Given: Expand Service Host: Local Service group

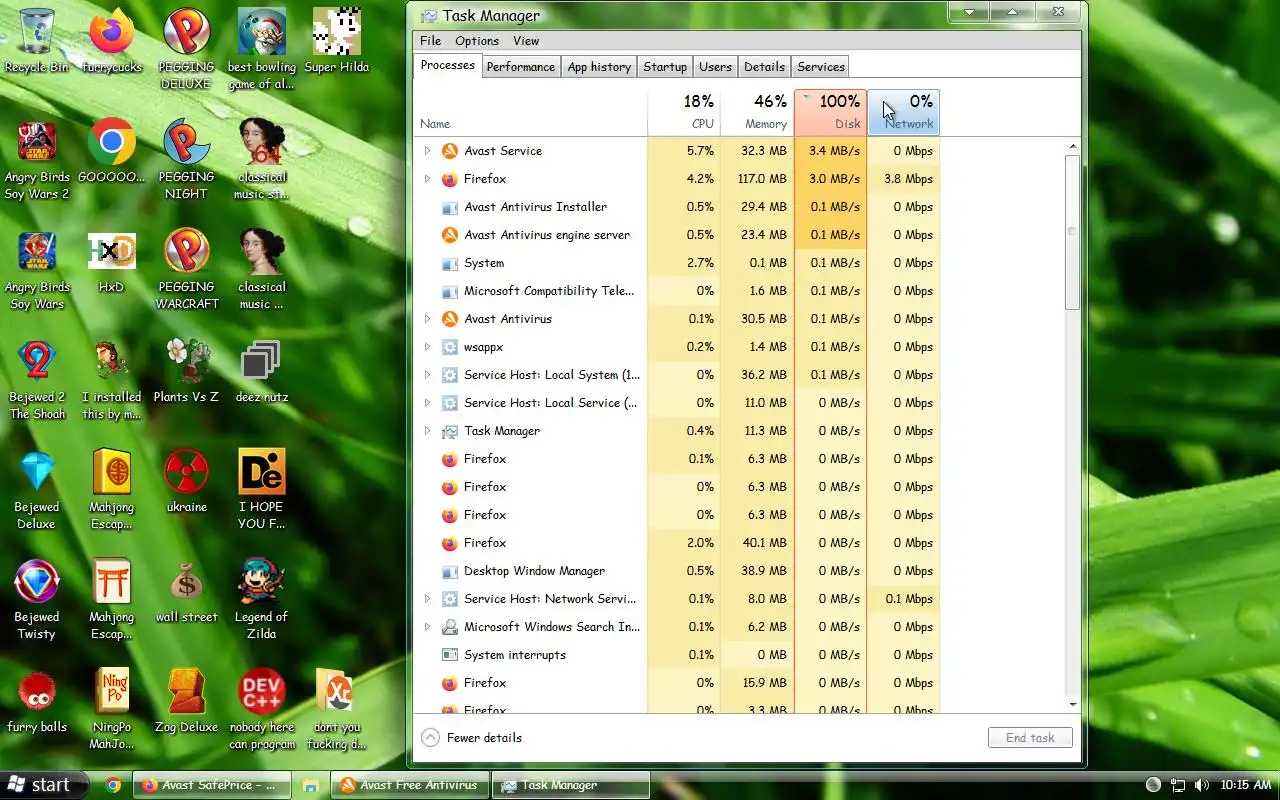Looking at the screenshot, I should [x=427, y=403].
